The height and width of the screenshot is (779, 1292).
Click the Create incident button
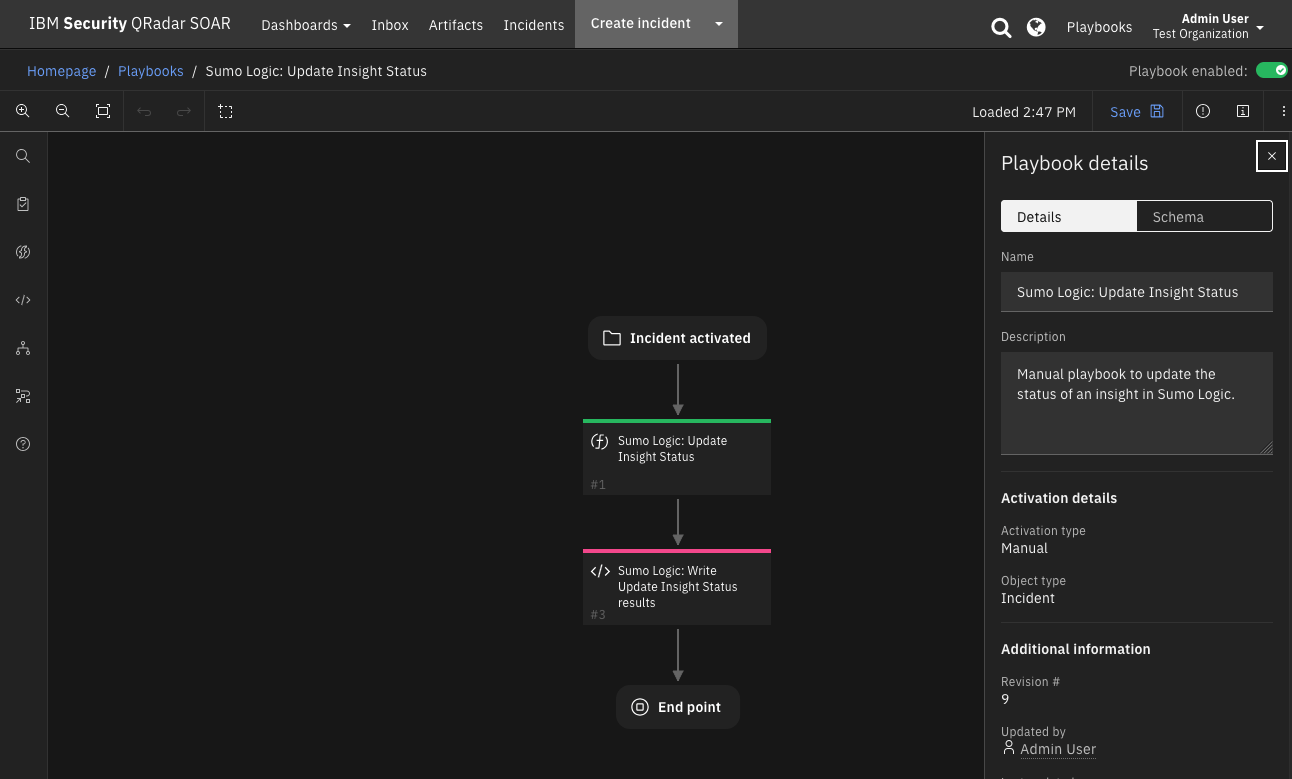pyautogui.click(x=641, y=24)
